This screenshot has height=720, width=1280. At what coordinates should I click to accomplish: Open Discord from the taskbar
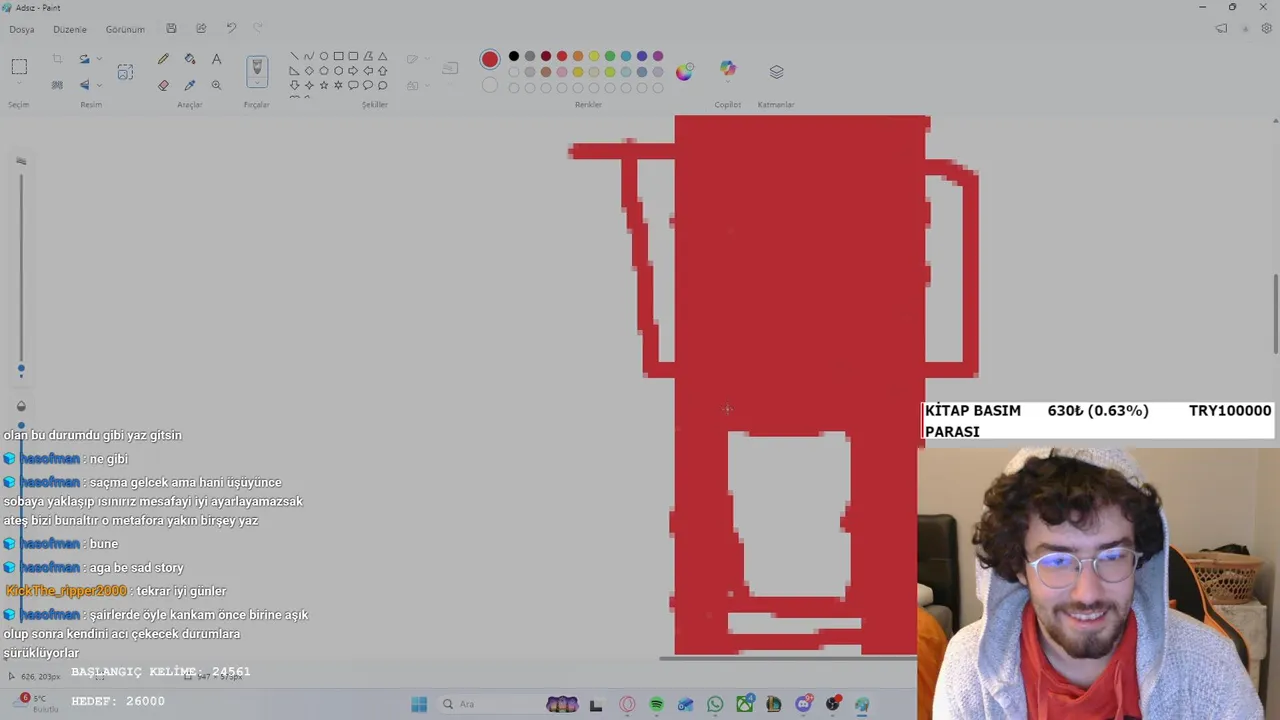tap(803, 704)
